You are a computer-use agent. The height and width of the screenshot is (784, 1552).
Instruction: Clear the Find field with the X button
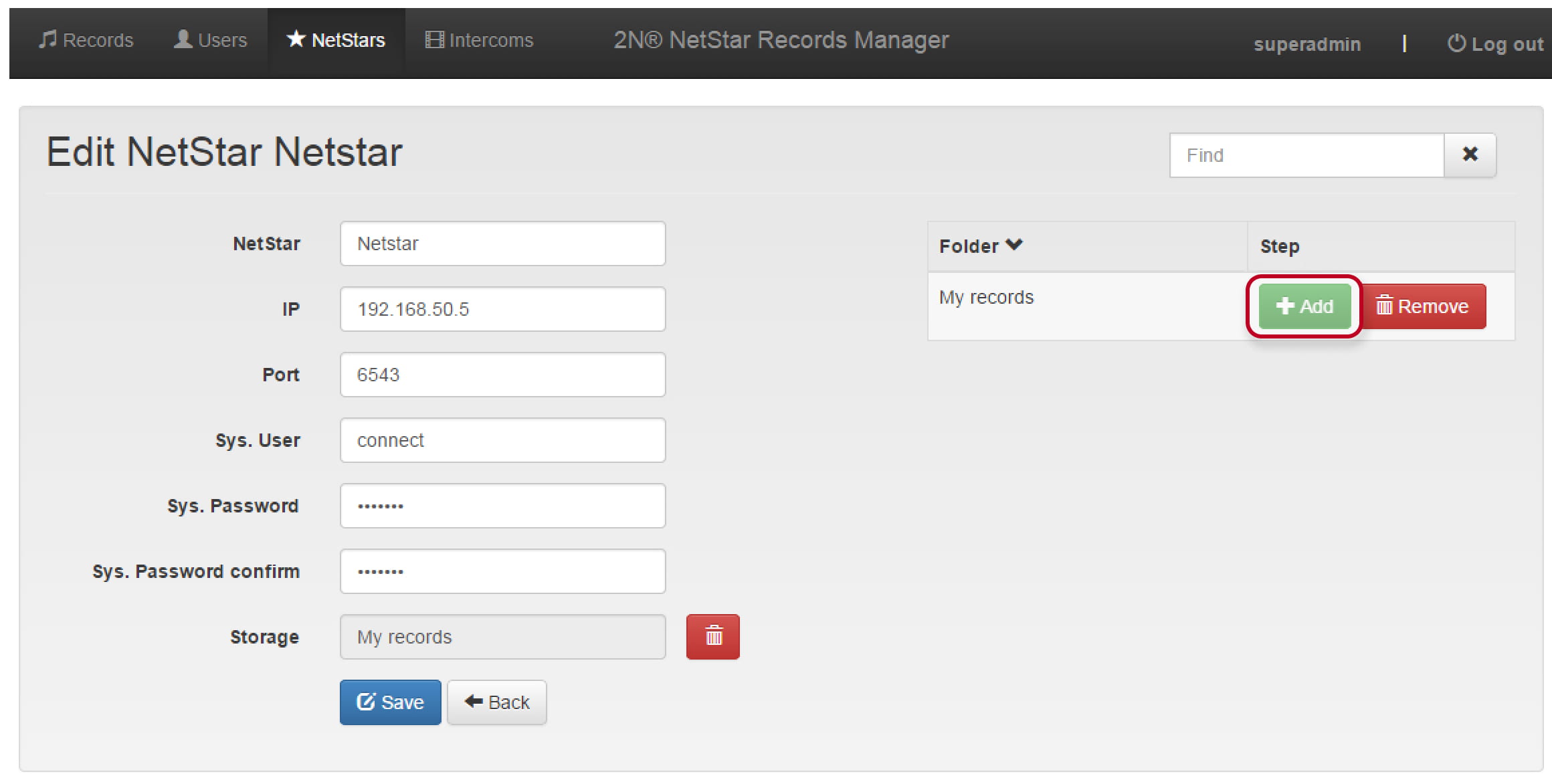coord(1470,155)
